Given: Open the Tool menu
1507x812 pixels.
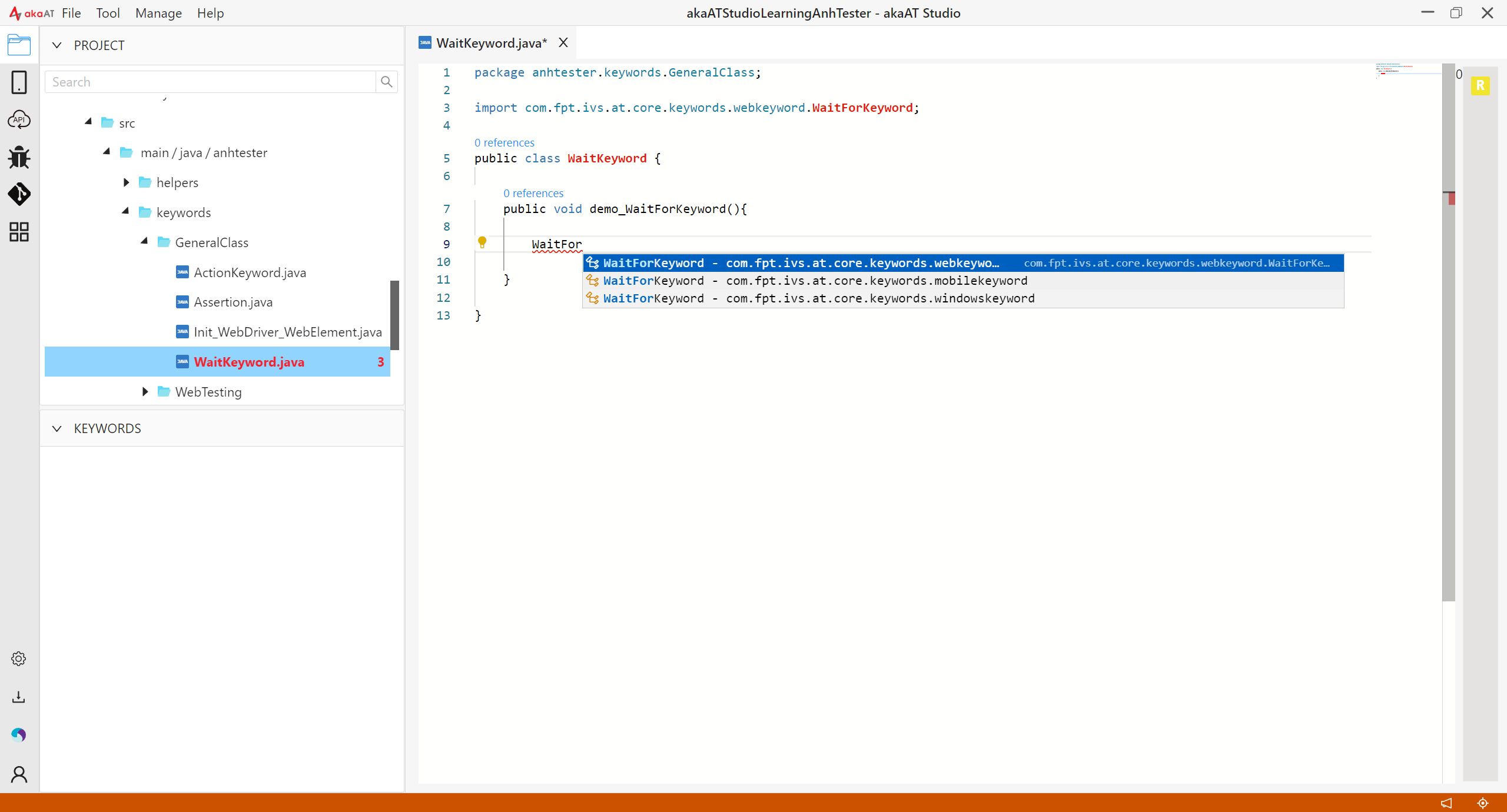Looking at the screenshot, I should pos(108,13).
